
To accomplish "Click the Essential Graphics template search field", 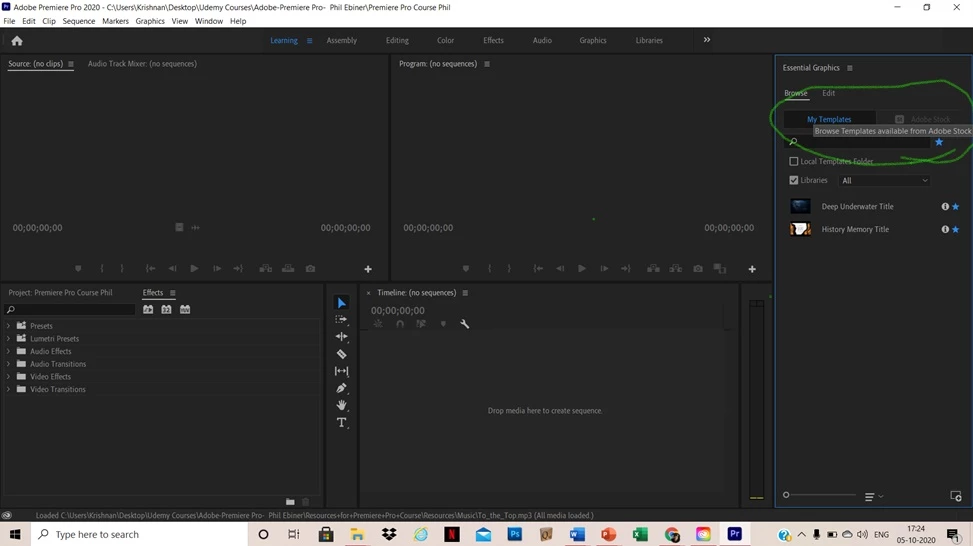I will click(x=859, y=142).
